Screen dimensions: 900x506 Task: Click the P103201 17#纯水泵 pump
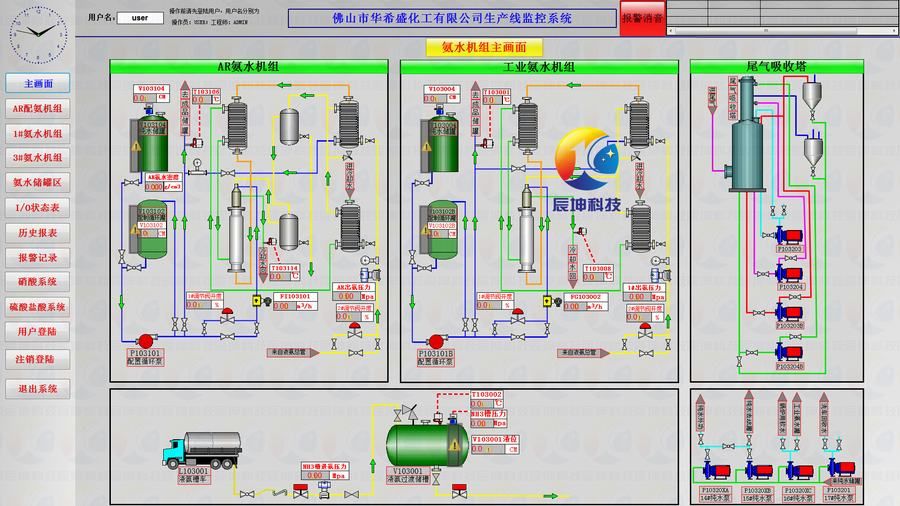point(840,469)
